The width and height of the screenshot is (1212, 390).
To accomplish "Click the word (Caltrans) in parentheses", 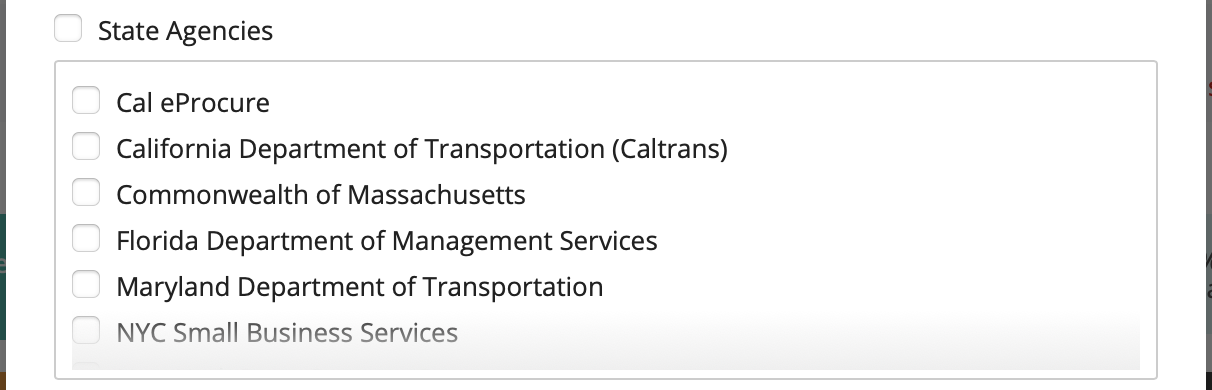I will coord(668,149).
